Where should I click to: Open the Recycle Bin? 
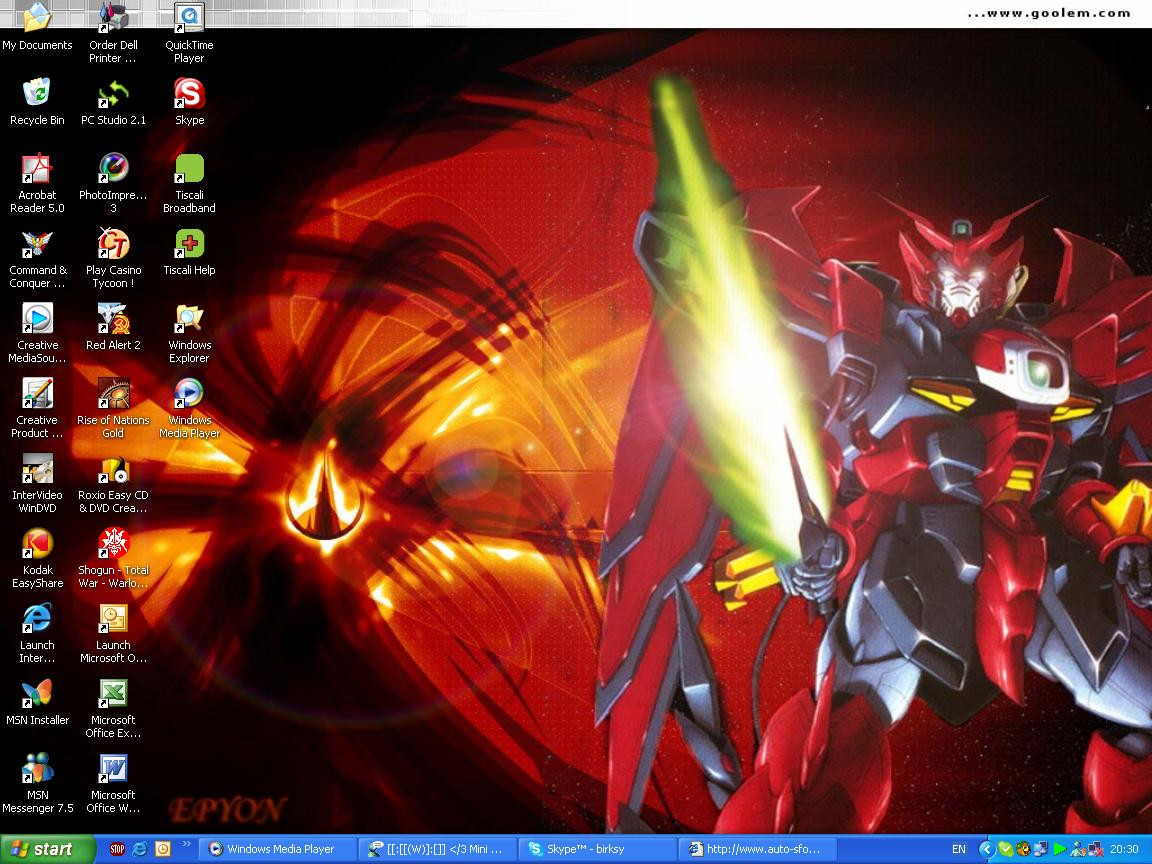[37, 102]
